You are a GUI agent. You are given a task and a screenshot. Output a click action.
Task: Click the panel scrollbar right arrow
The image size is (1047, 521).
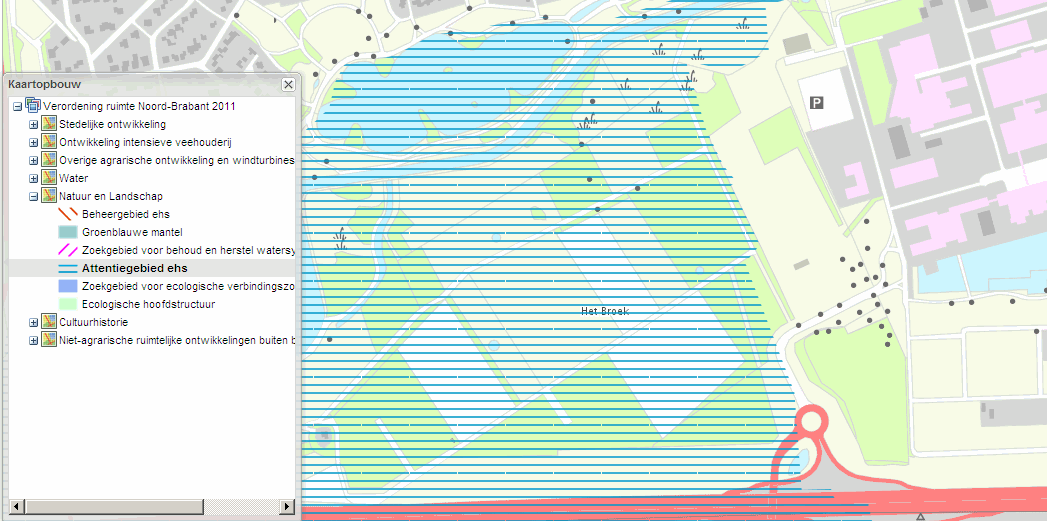(287, 506)
